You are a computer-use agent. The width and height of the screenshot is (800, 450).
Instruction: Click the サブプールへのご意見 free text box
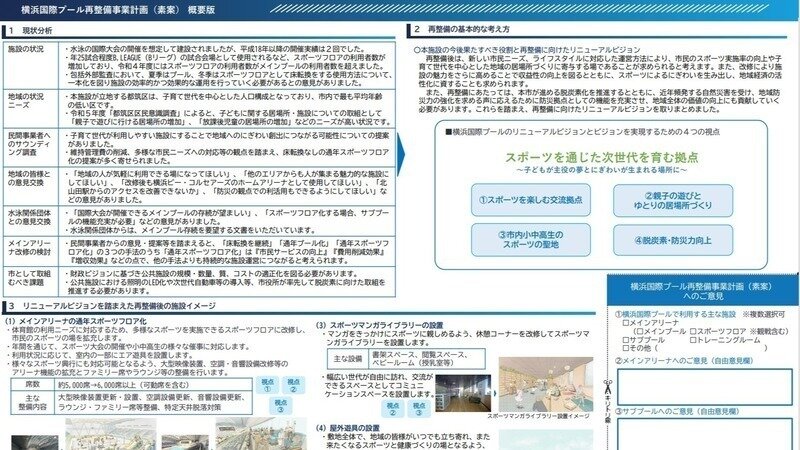tap(703, 434)
